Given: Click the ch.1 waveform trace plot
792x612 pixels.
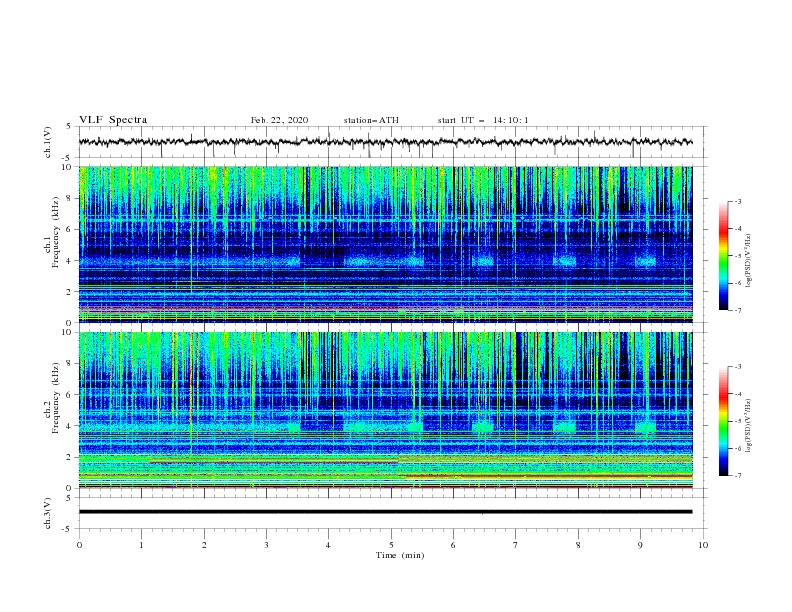Looking at the screenshot, I should click(x=385, y=142).
